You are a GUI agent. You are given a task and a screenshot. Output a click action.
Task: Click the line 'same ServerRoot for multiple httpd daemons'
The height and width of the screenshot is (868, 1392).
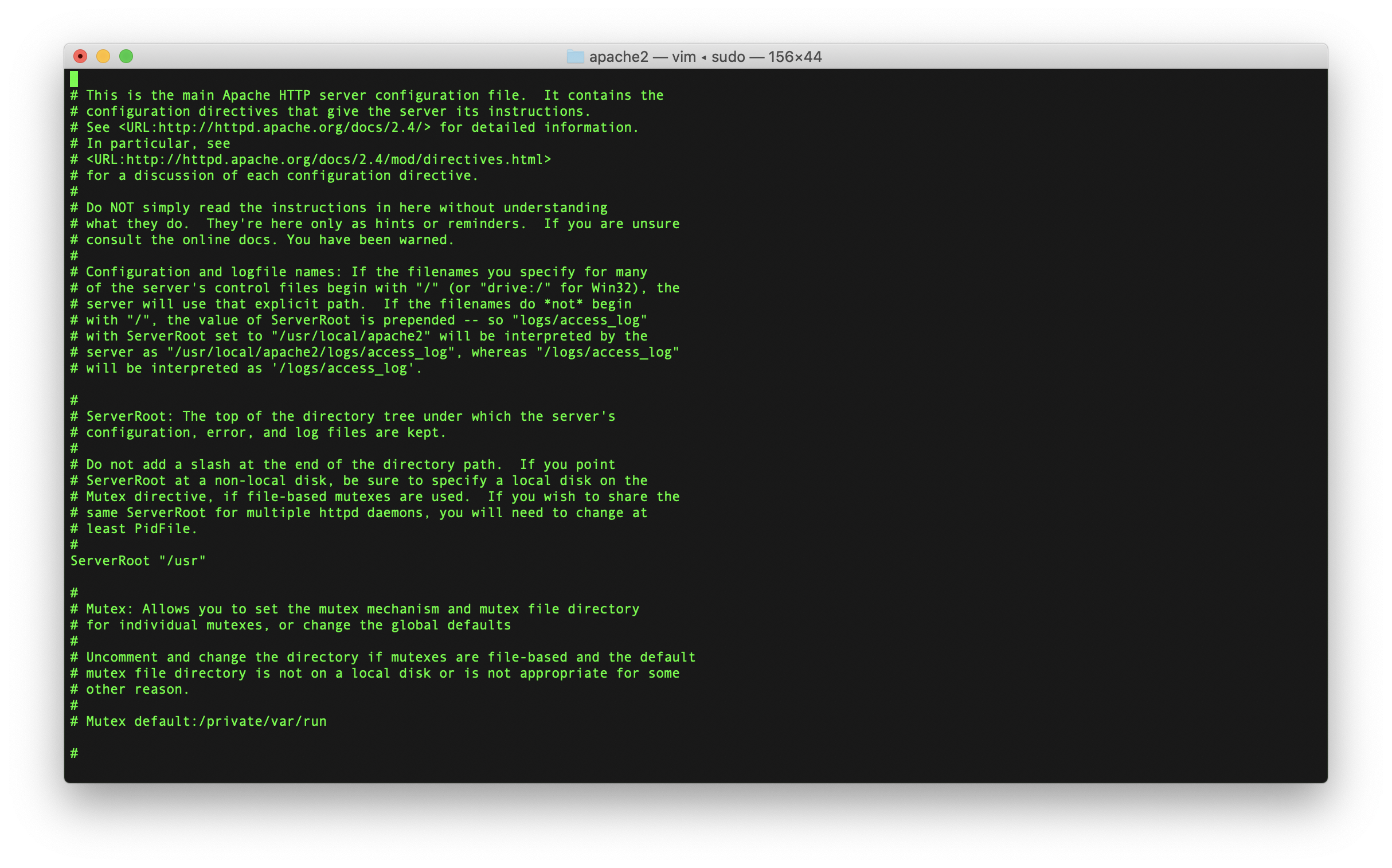click(359, 513)
